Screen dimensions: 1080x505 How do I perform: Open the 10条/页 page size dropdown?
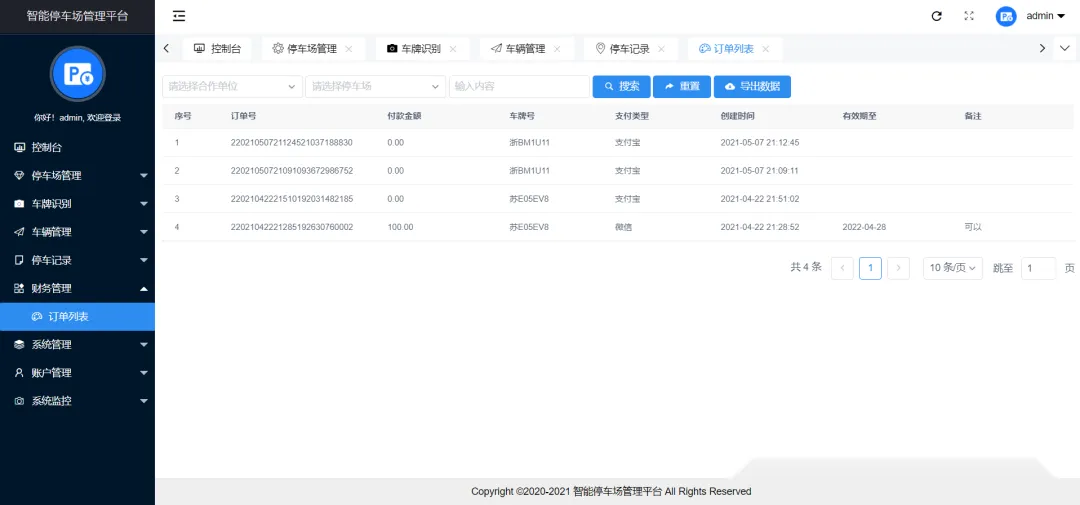(x=953, y=268)
